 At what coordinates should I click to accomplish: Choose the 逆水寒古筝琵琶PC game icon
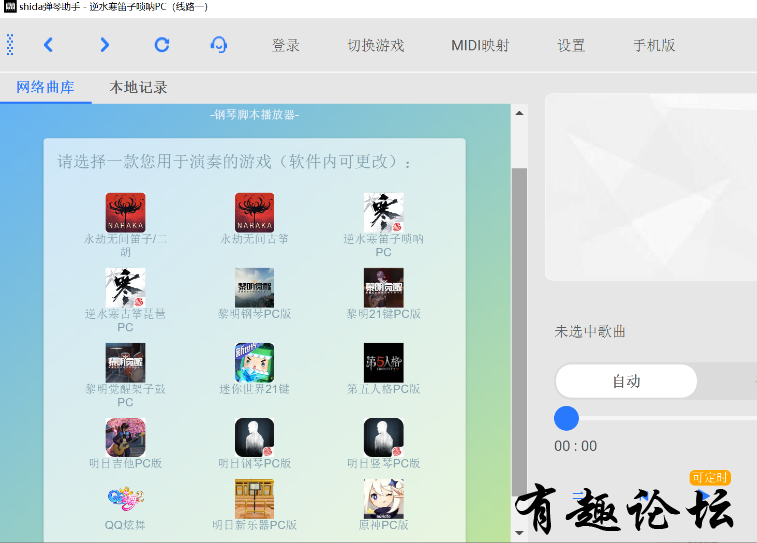(126, 288)
